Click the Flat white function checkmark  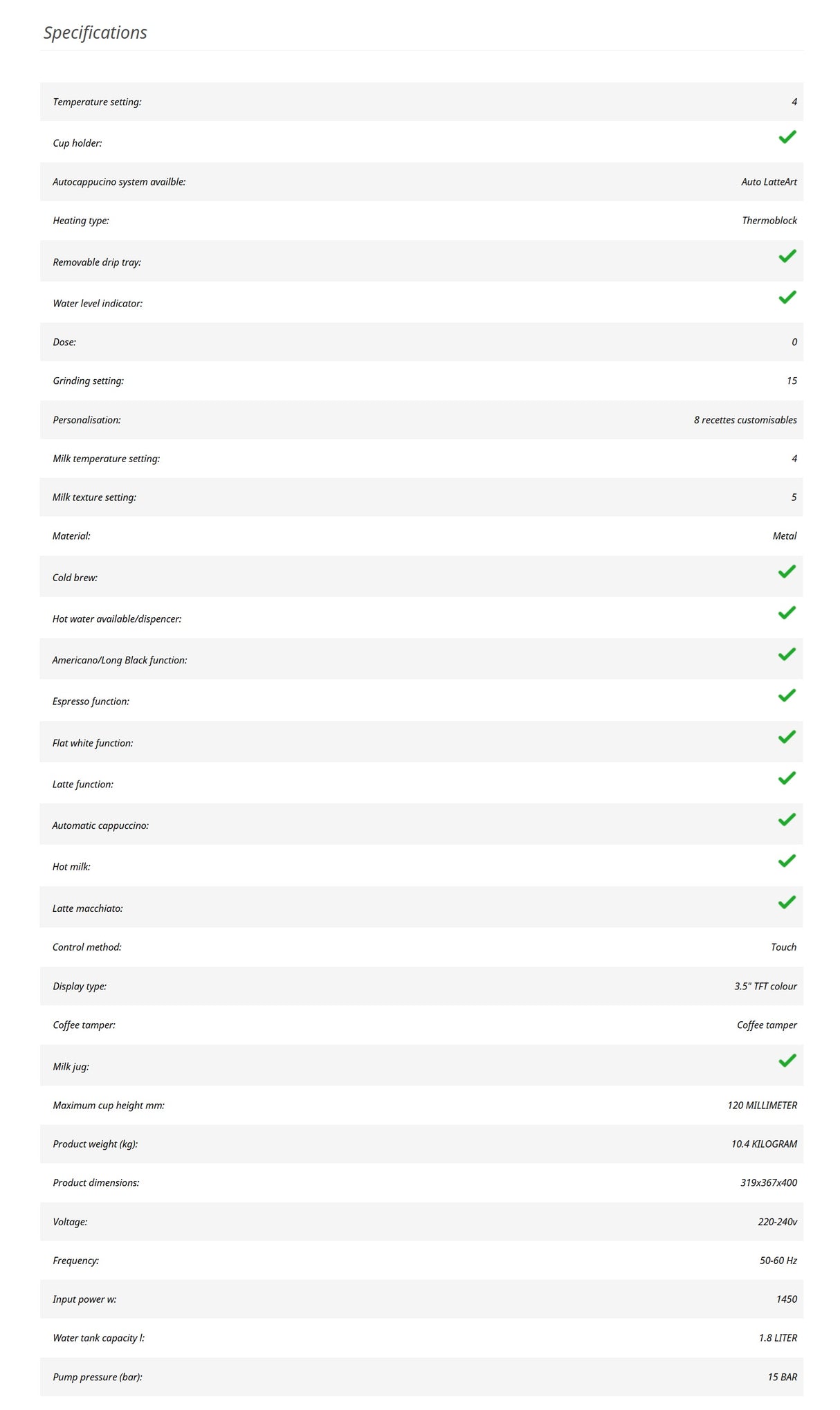[787, 737]
